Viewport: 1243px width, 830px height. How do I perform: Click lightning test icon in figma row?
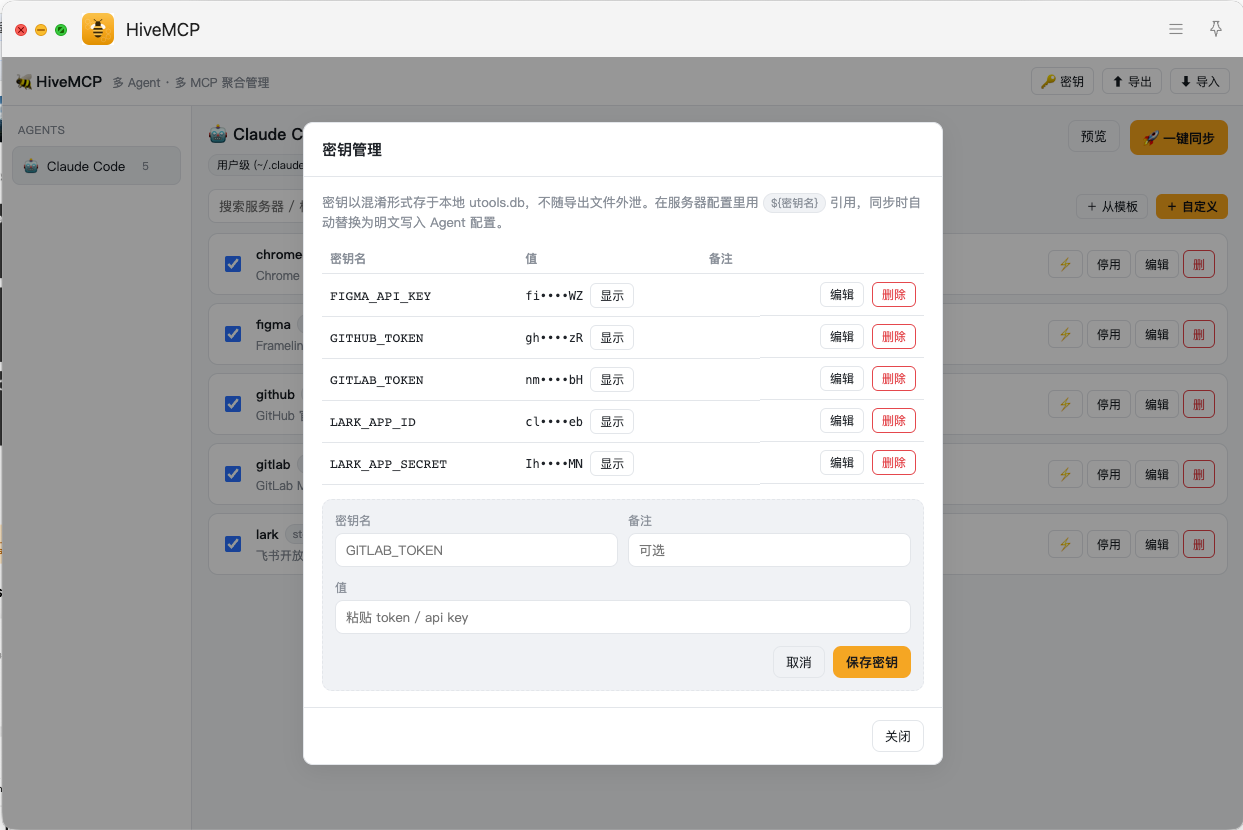[x=1065, y=334]
